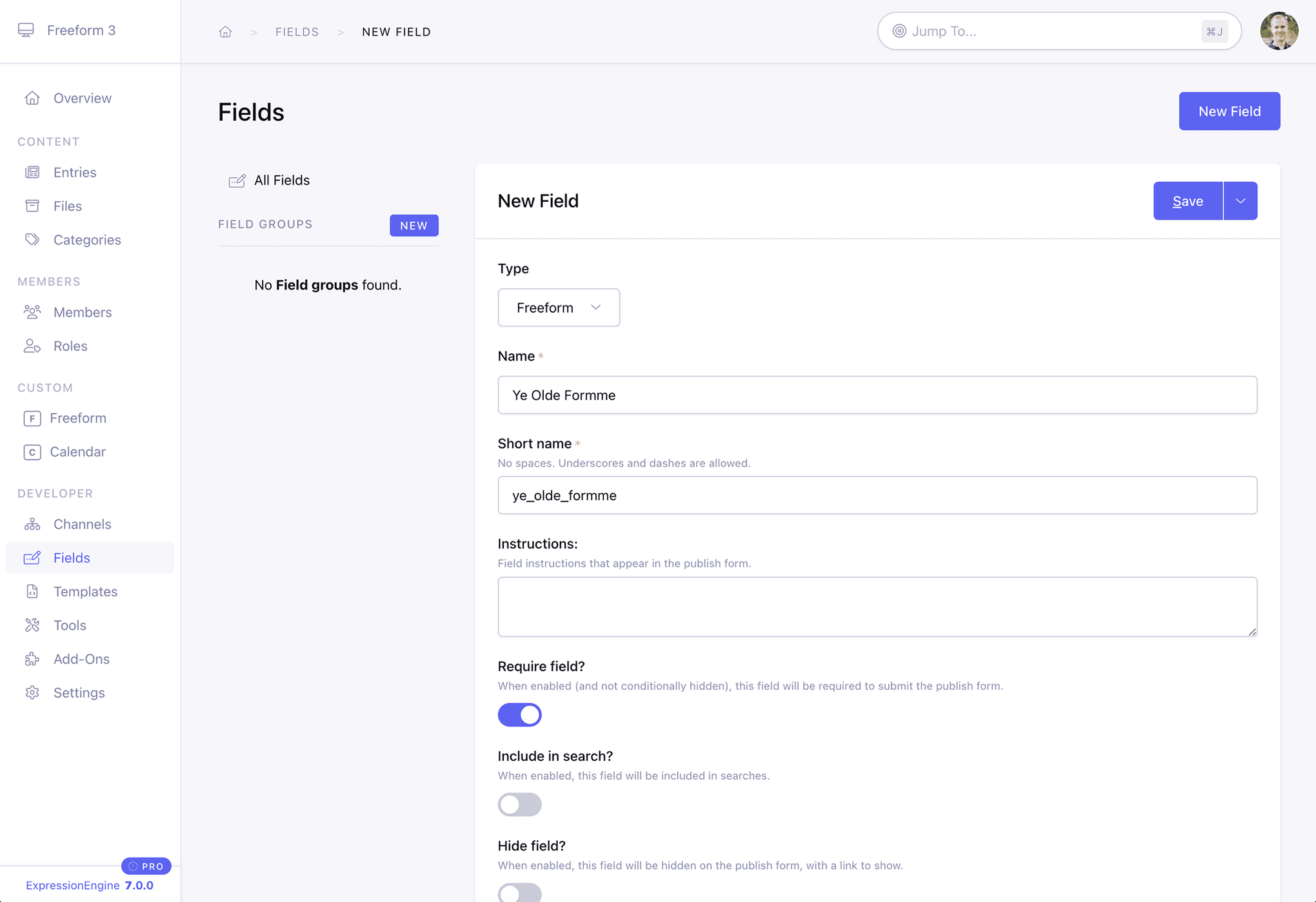Disable the Require field toggle
The width and height of the screenshot is (1316, 902).
pos(519,714)
